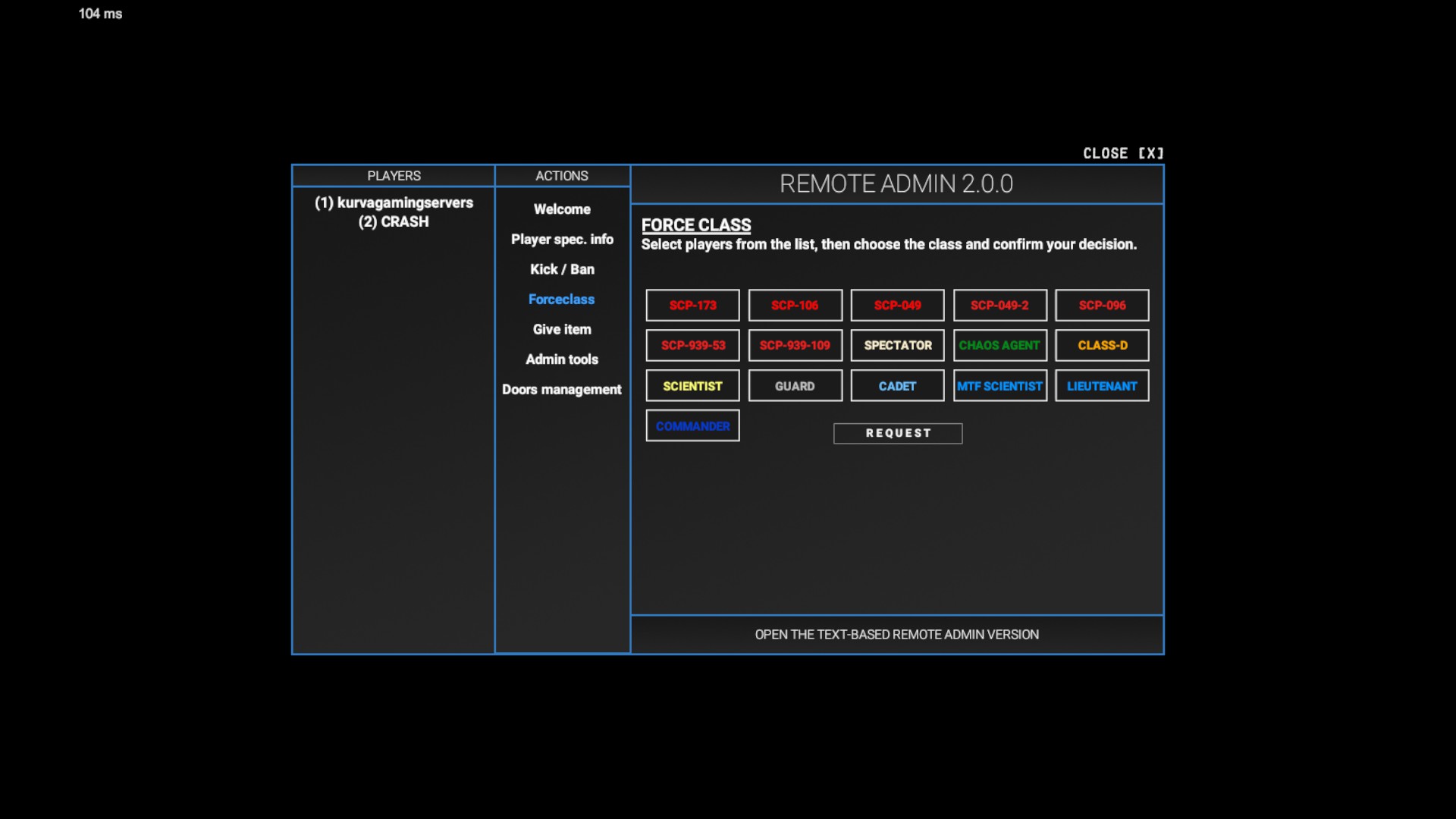Choose the SCP-106 class button
The height and width of the screenshot is (819, 1456).
pos(795,305)
